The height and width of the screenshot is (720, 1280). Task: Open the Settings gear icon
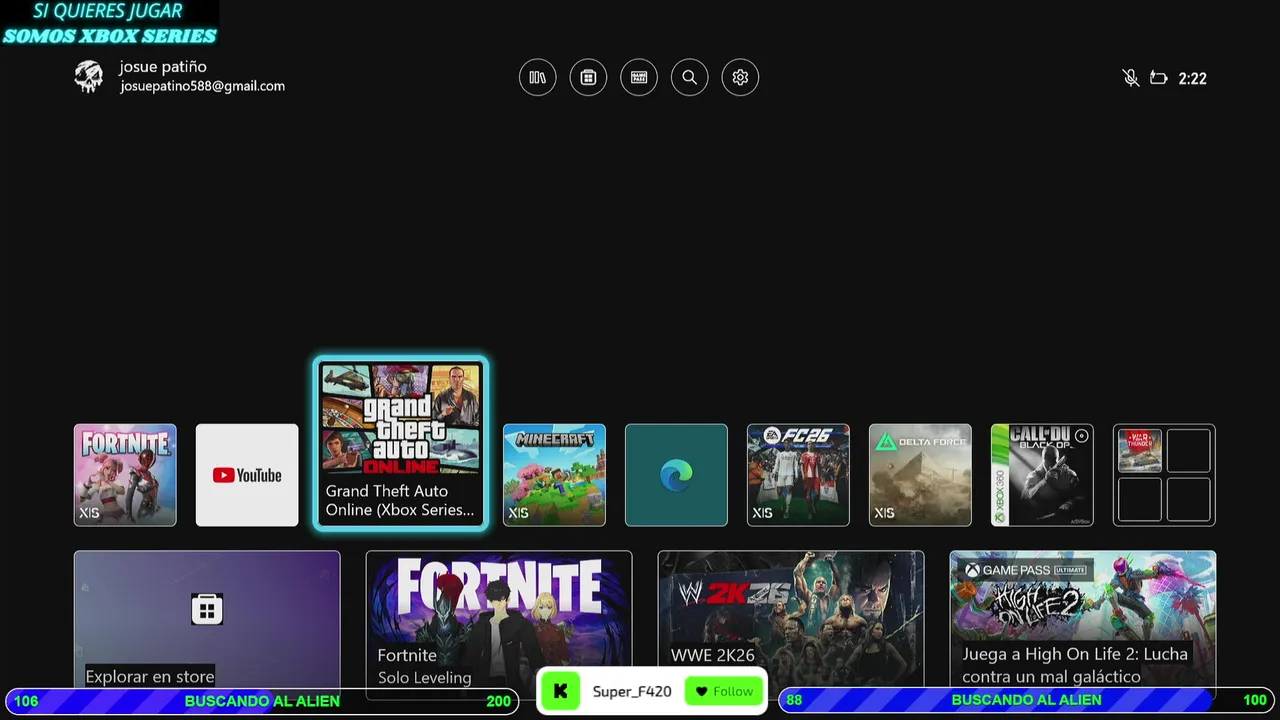click(x=740, y=77)
